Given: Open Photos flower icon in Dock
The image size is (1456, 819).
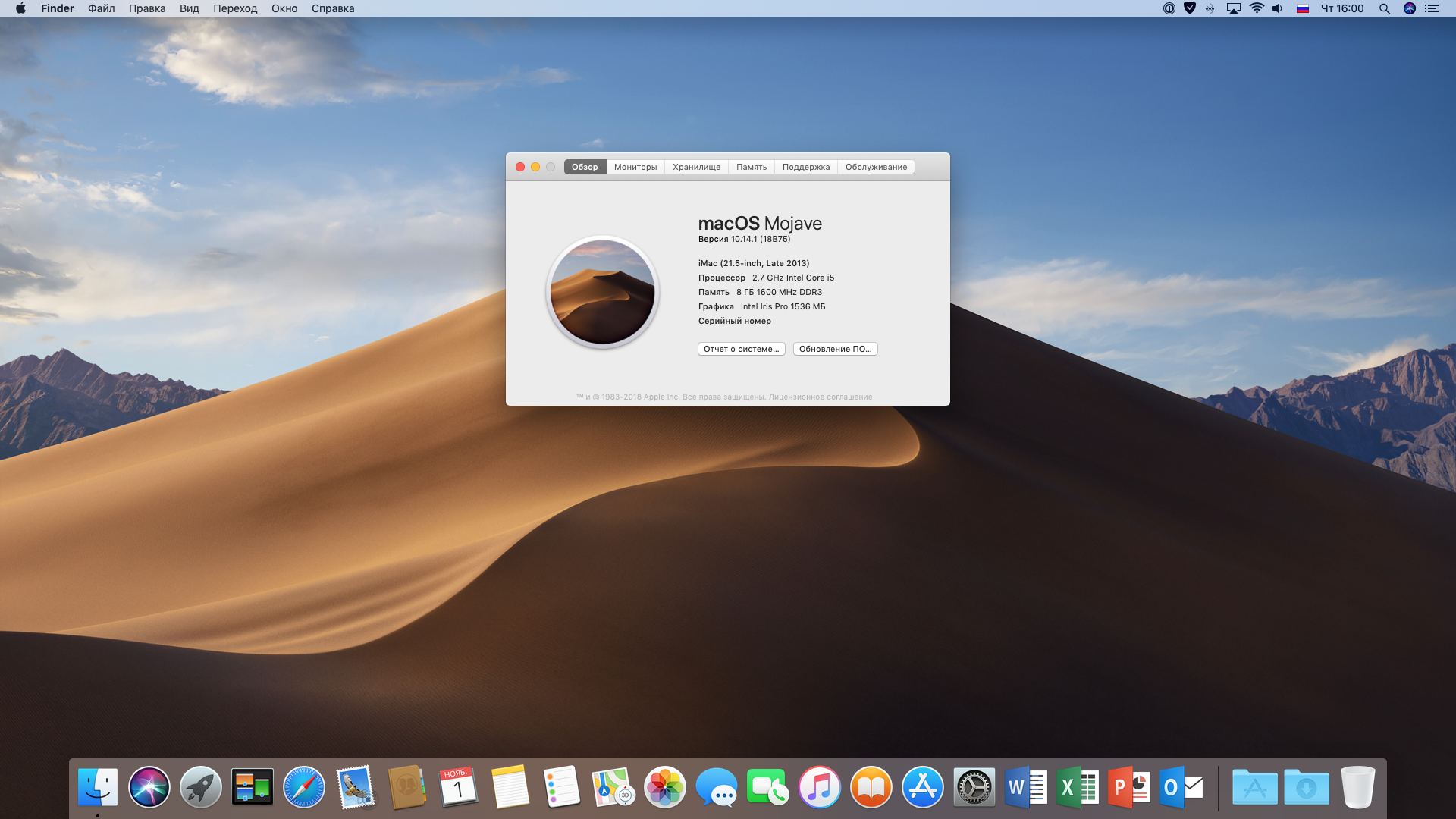Looking at the screenshot, I should [x=665, y=787].
